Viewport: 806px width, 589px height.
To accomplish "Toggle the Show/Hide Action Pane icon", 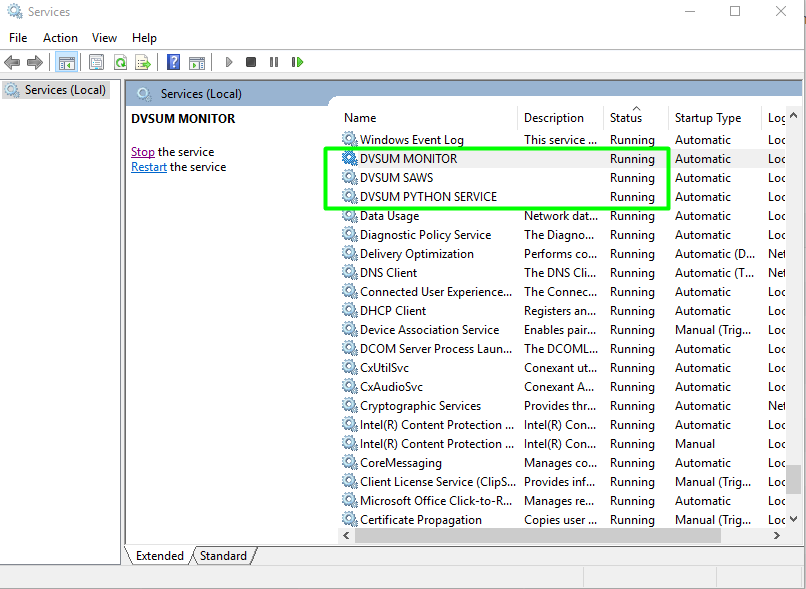I will [x=197, y=63].
